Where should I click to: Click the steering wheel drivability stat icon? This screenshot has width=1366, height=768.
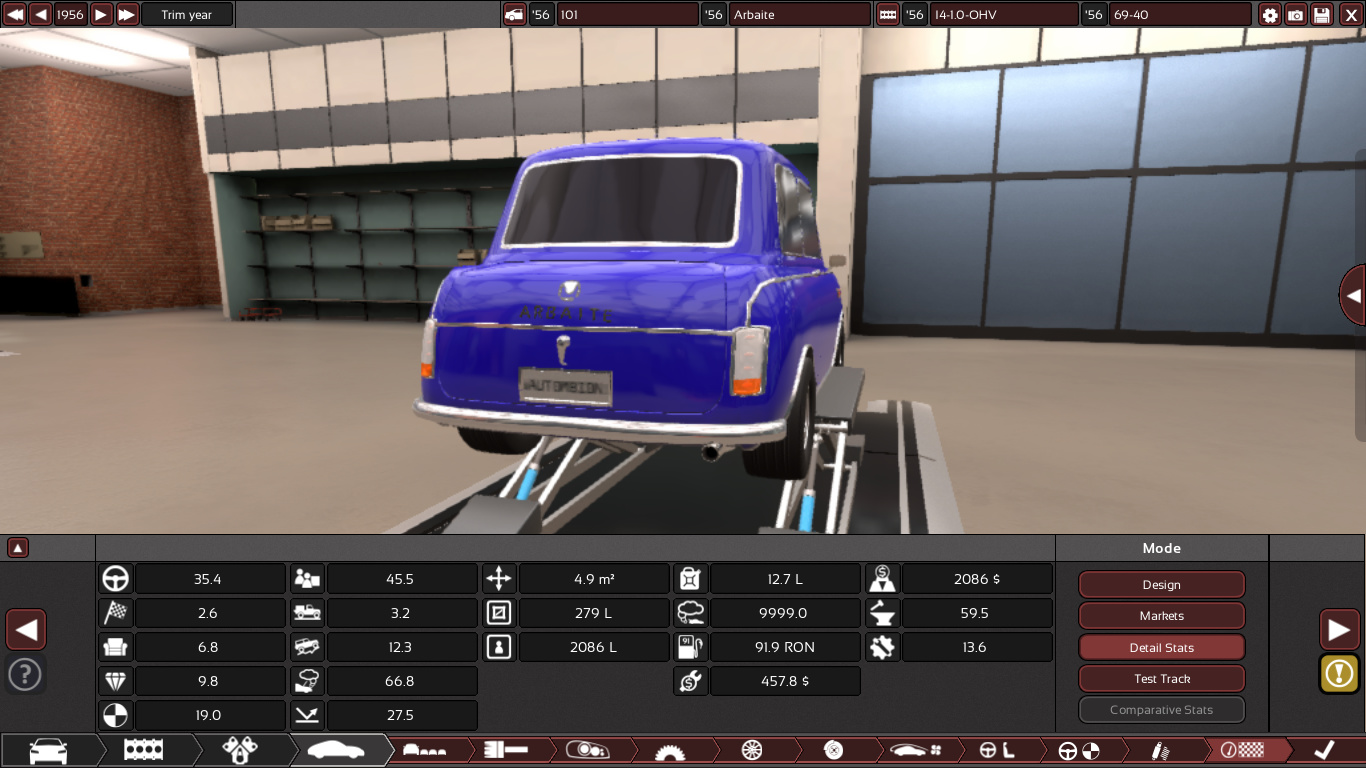[x=116, y=579]
